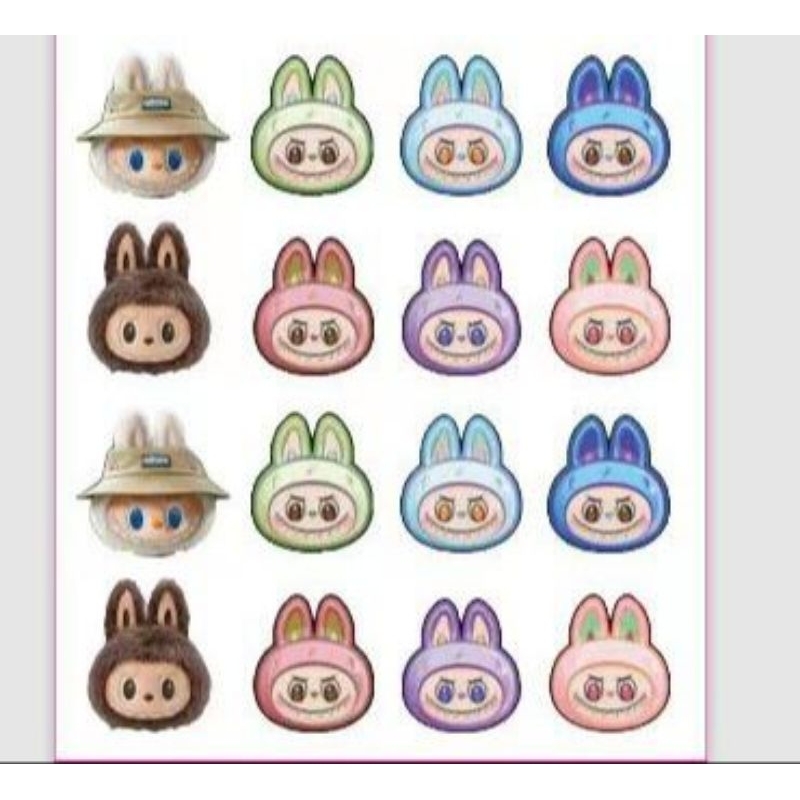Image resolution: width=800 pixels, height=800 pixels.
Task: Pick the dark blue bunny sticker in first row
Action: click(x=609, y=125)
